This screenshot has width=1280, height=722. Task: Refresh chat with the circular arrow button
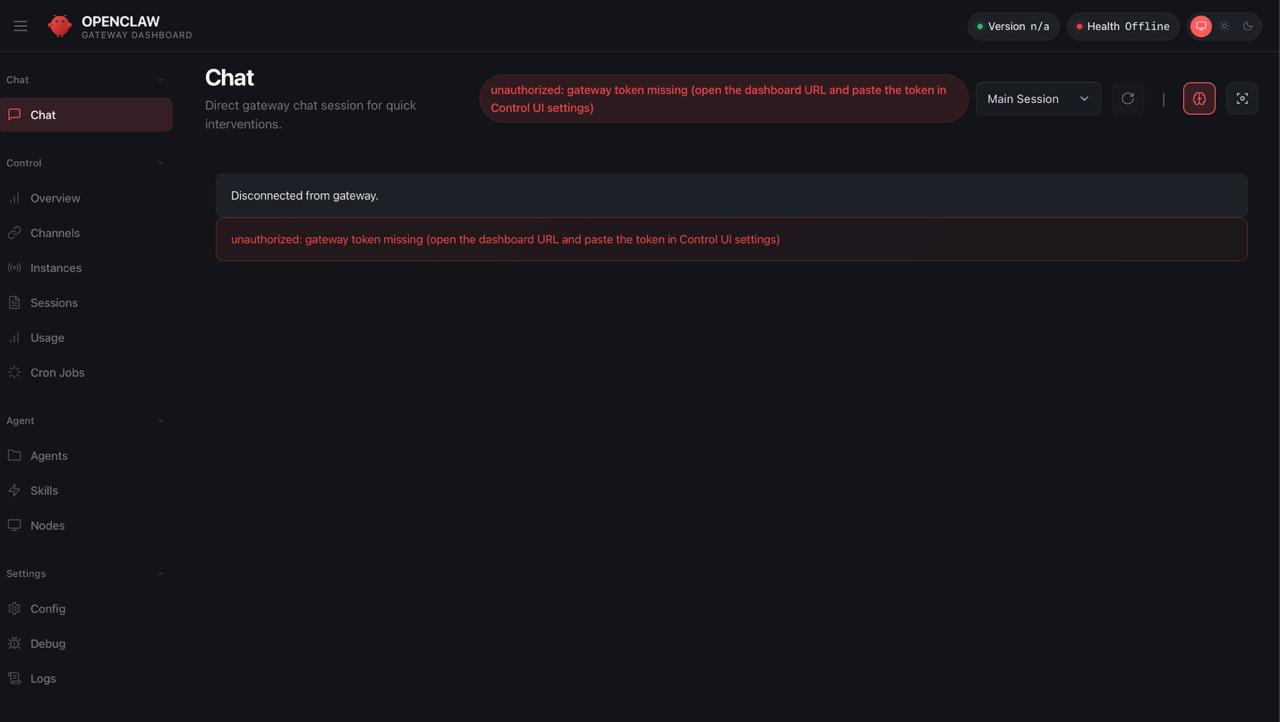tap(1128, 99)
